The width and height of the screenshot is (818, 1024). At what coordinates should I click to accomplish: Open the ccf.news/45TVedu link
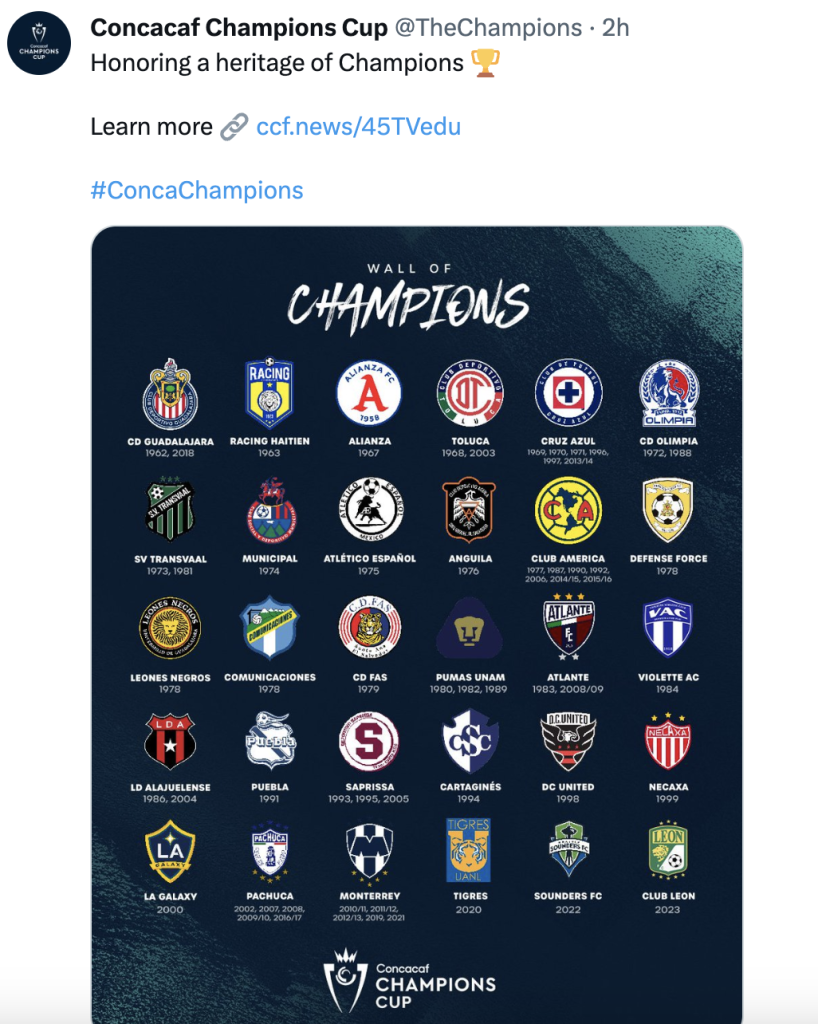358,127
